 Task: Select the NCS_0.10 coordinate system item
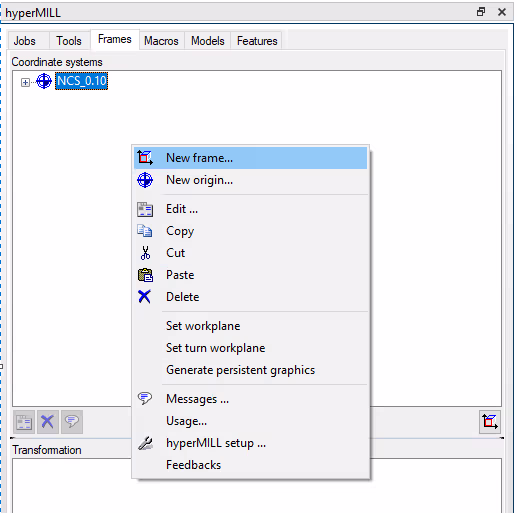(x=82, y=81)
